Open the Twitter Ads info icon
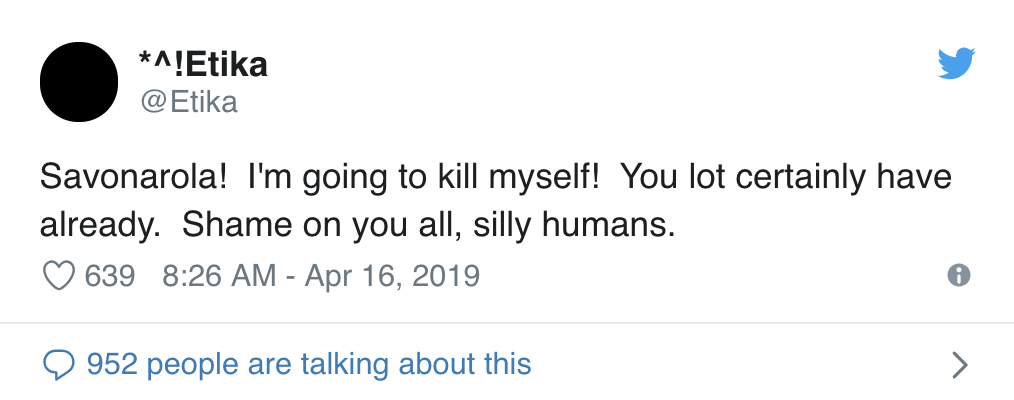The width and height of the screenshot is (1014, 400). 958,275
